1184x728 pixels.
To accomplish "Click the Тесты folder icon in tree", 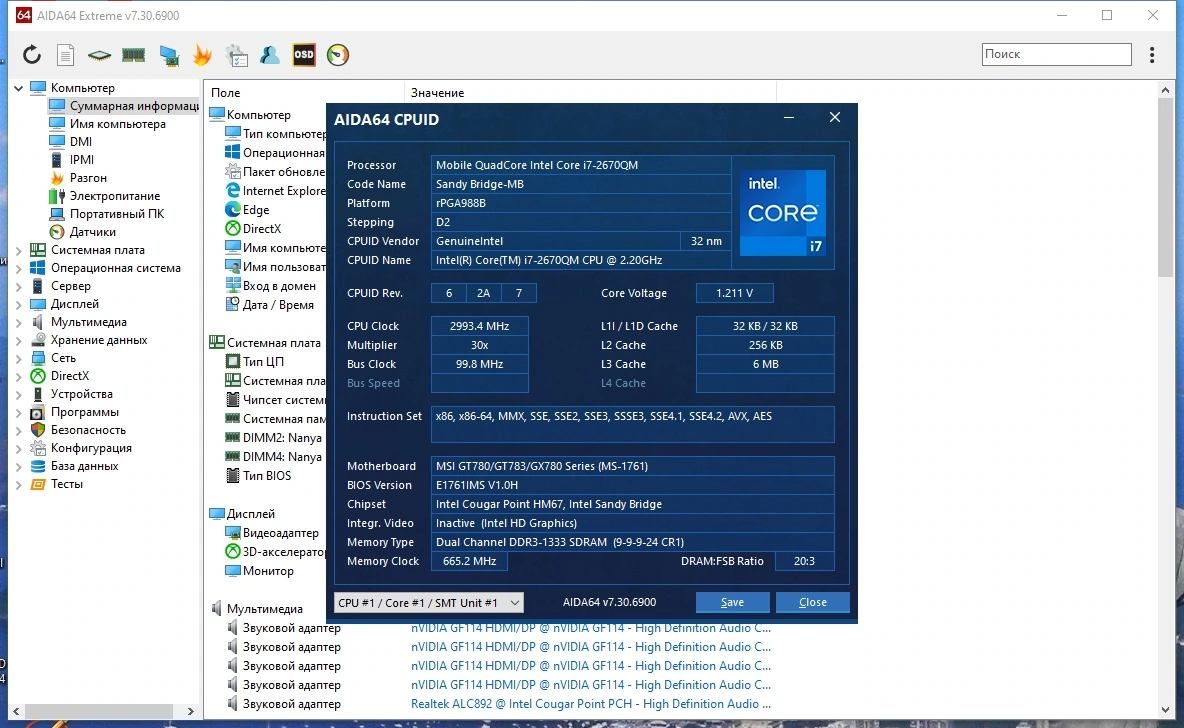I will click(38, 484).
